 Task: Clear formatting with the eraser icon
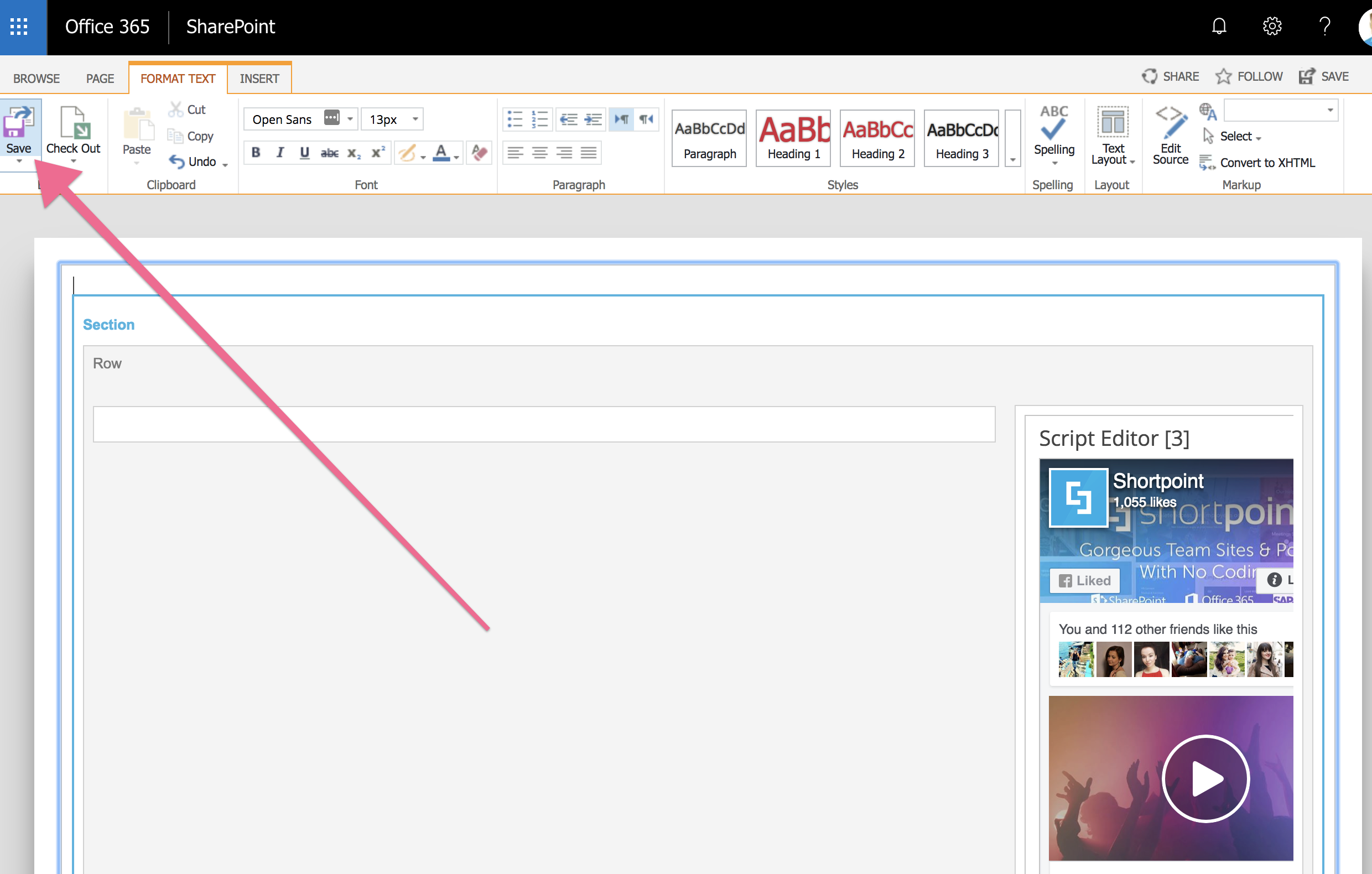[x=479, y=152]
